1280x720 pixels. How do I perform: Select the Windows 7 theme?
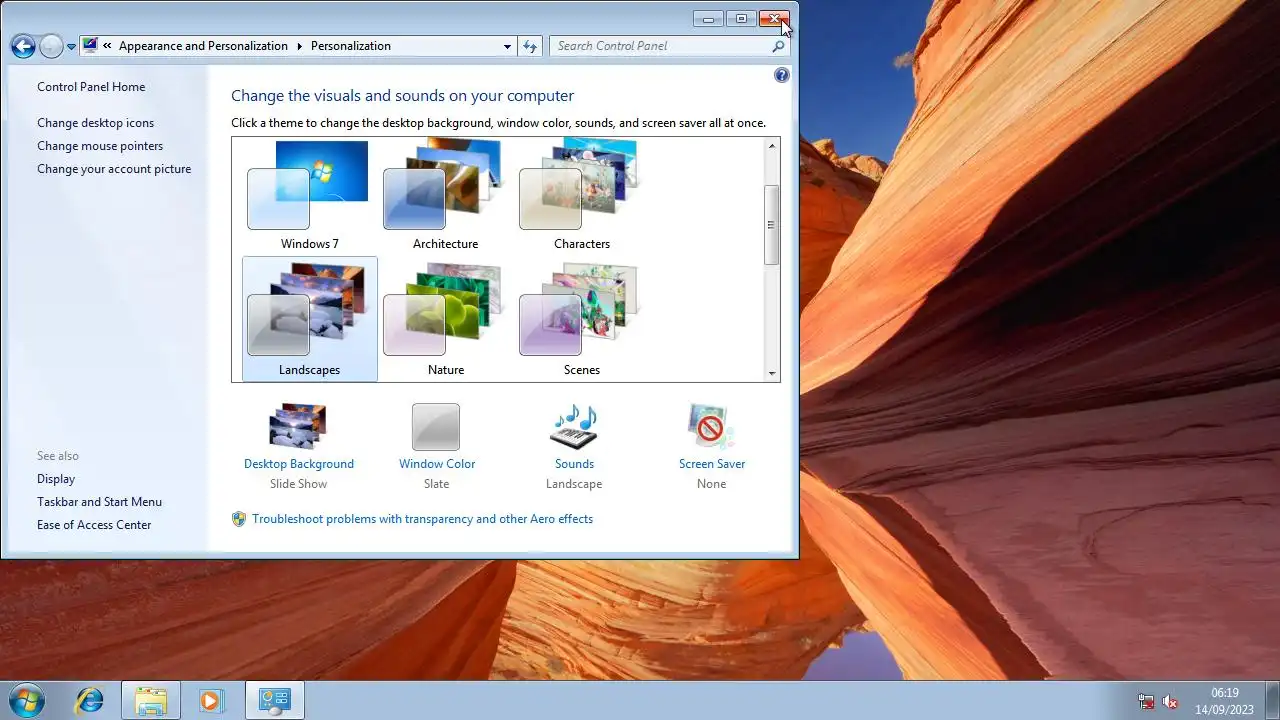[309, 195]
